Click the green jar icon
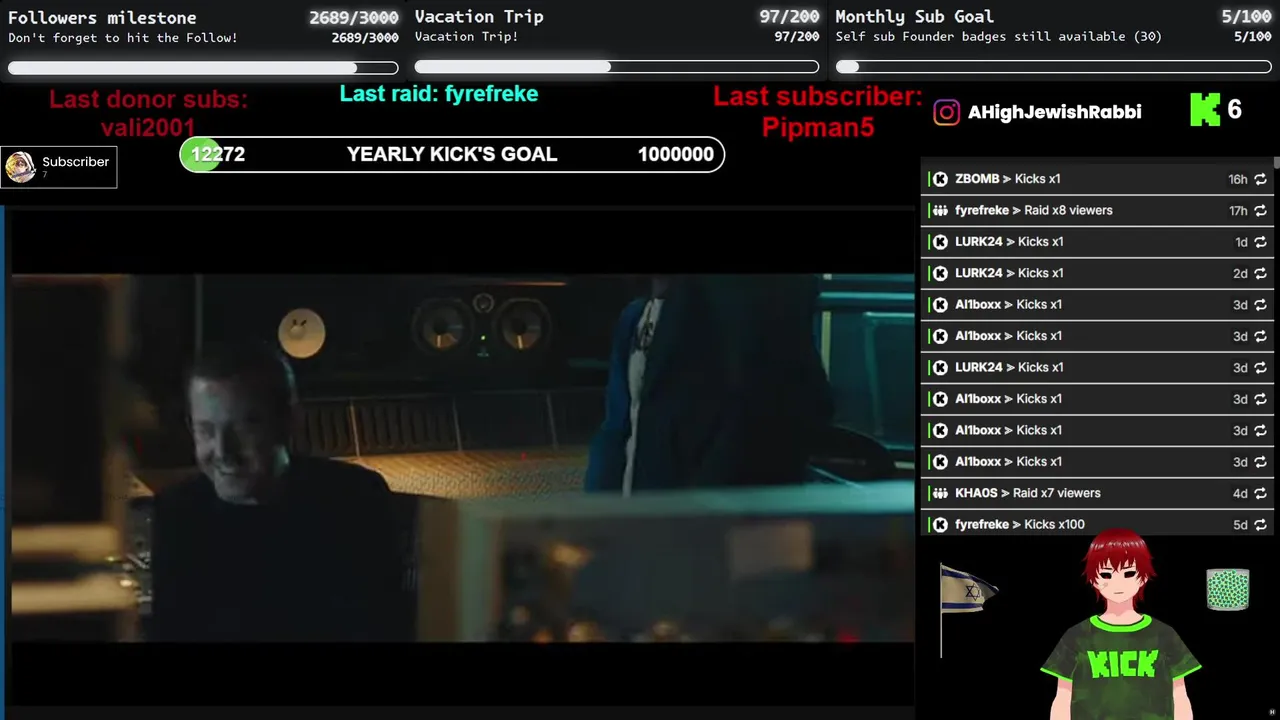Screen dimensions: 1280x720 [x=1228, y=589]
